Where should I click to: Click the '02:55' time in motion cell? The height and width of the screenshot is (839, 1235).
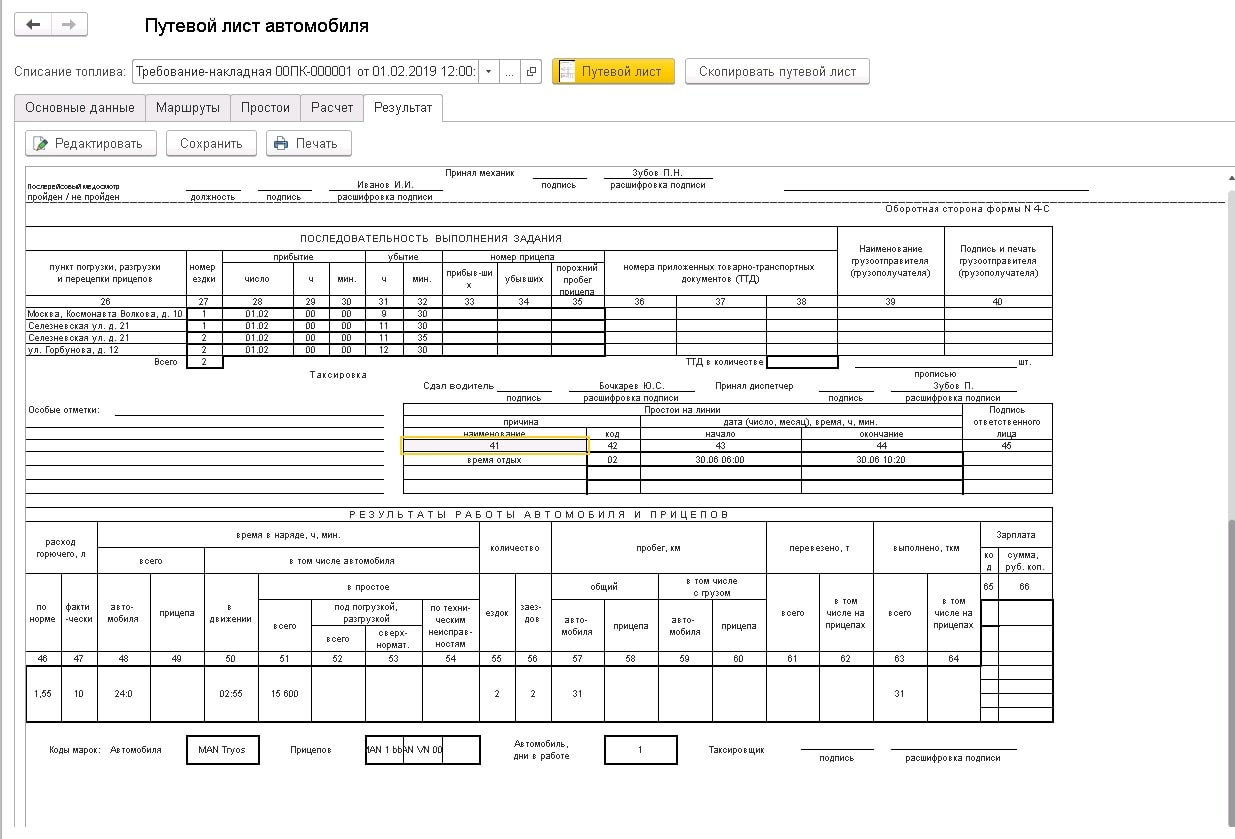point(231,694)
